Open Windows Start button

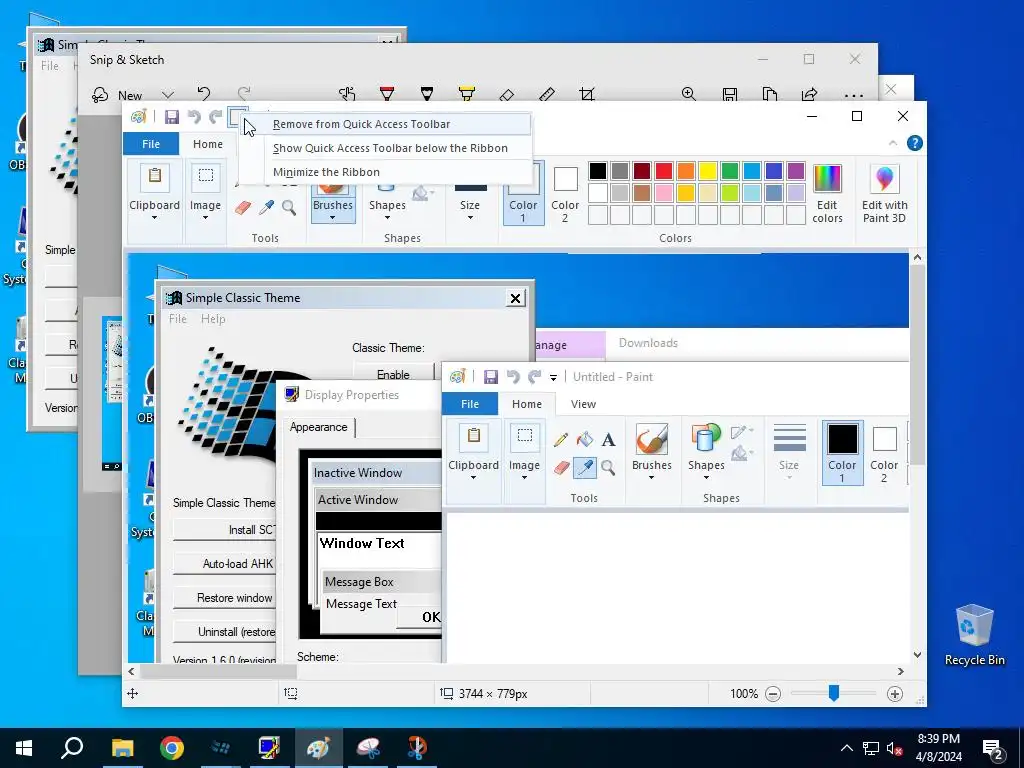pyautogui.click(x=24, y=748)
